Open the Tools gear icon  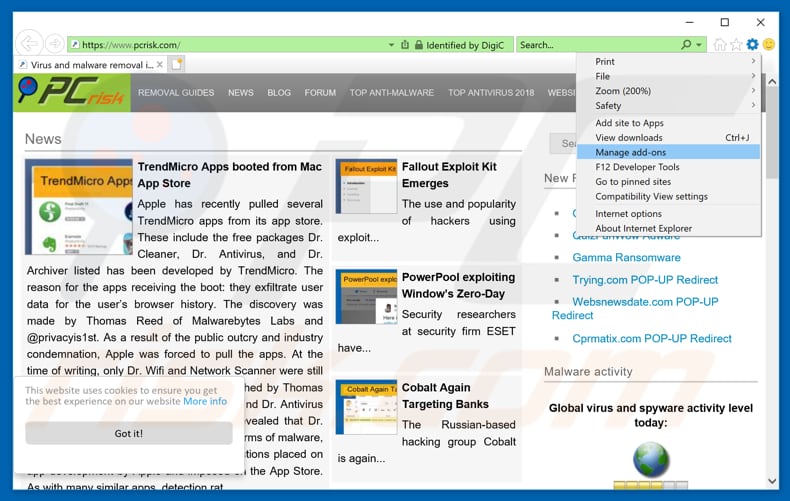752,44
